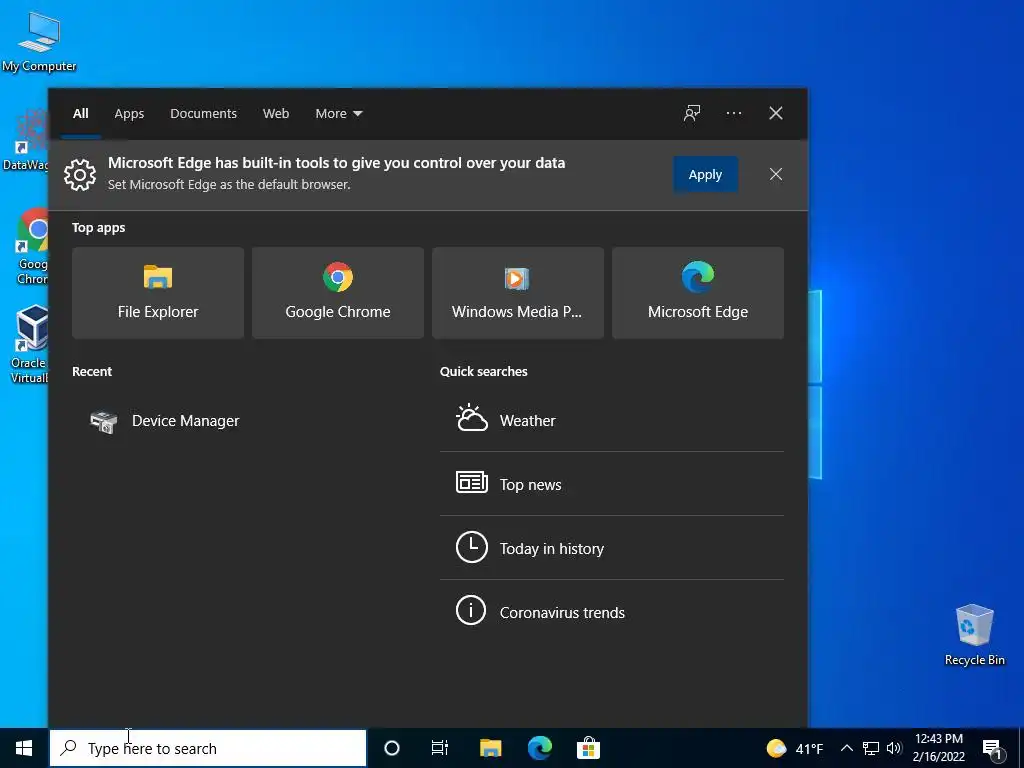
Task: Click the volume speaker icon
Action: 894,748
